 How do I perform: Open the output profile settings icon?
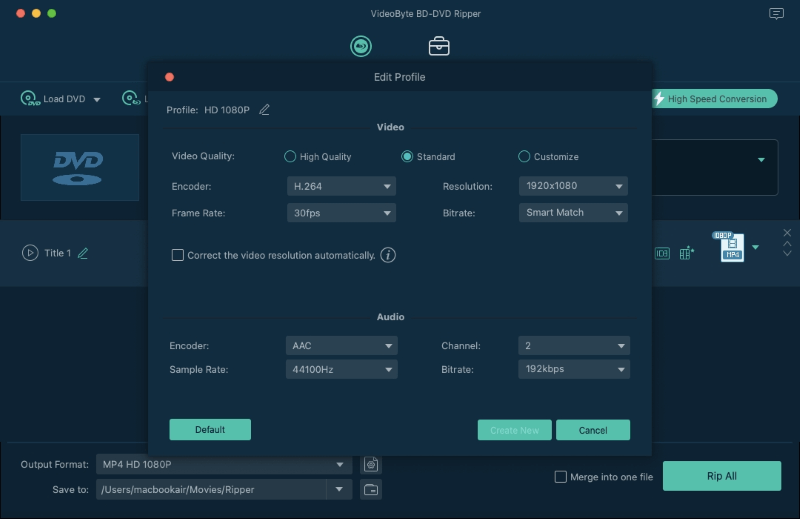pos(371,464)
